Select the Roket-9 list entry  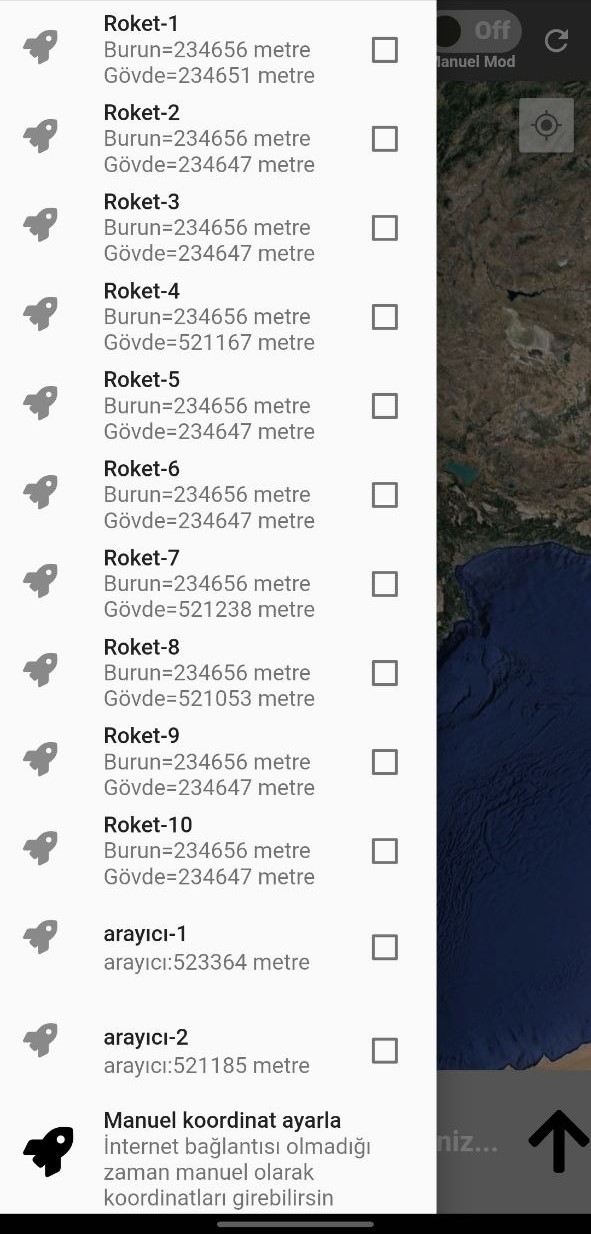(x=200, y=761)
